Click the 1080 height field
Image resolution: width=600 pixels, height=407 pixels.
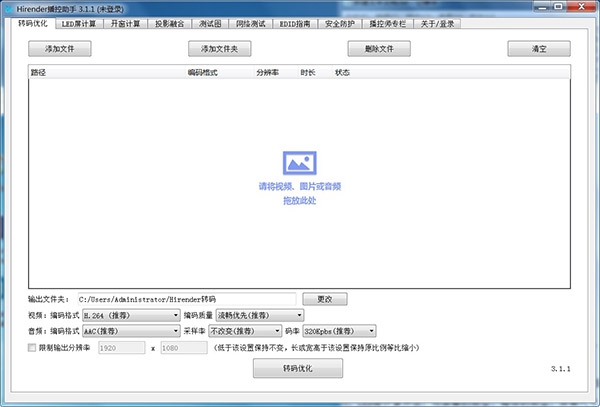click(184, 348)
